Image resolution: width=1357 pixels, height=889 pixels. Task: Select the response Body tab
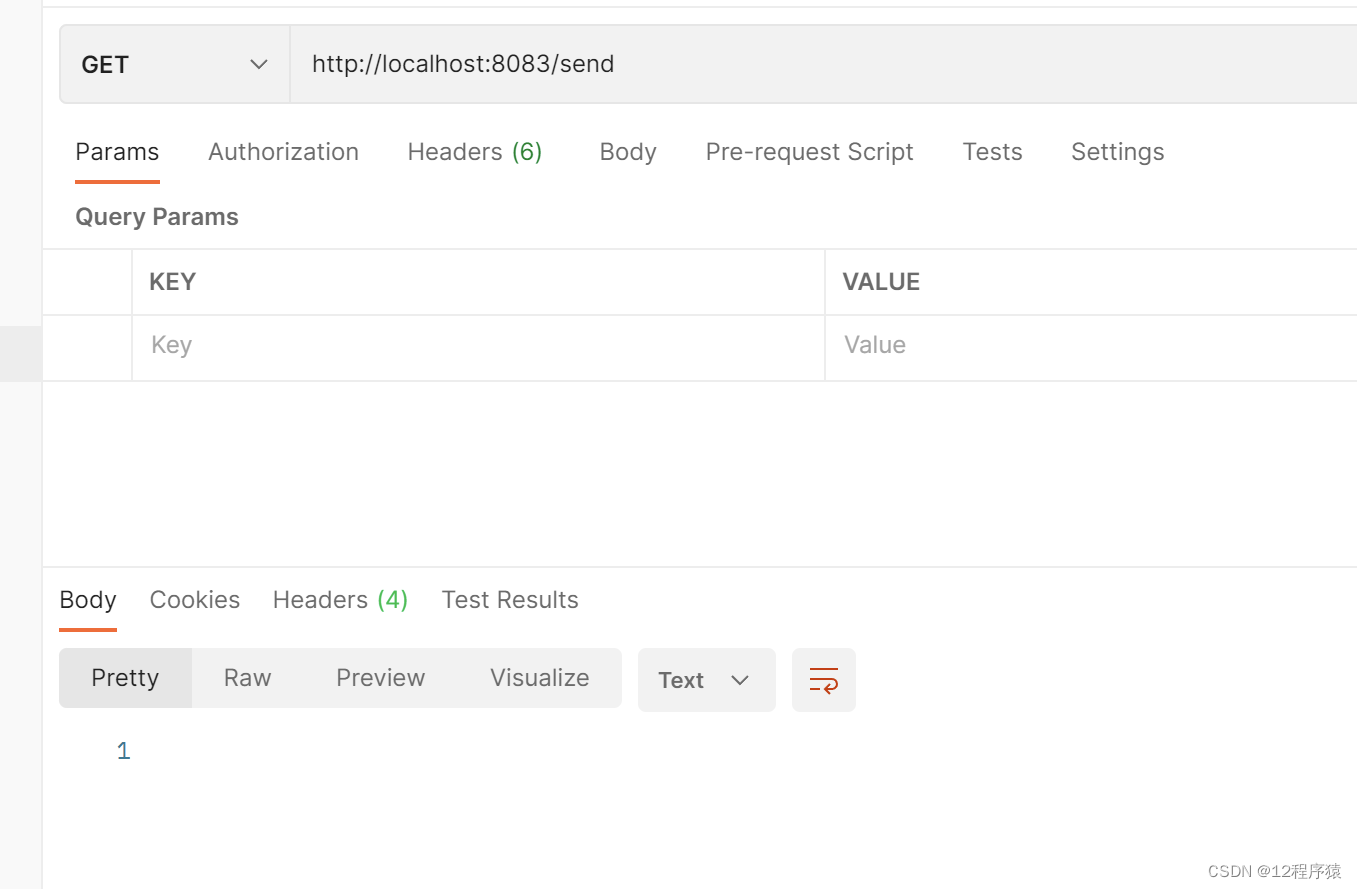(x=88, y=600)
